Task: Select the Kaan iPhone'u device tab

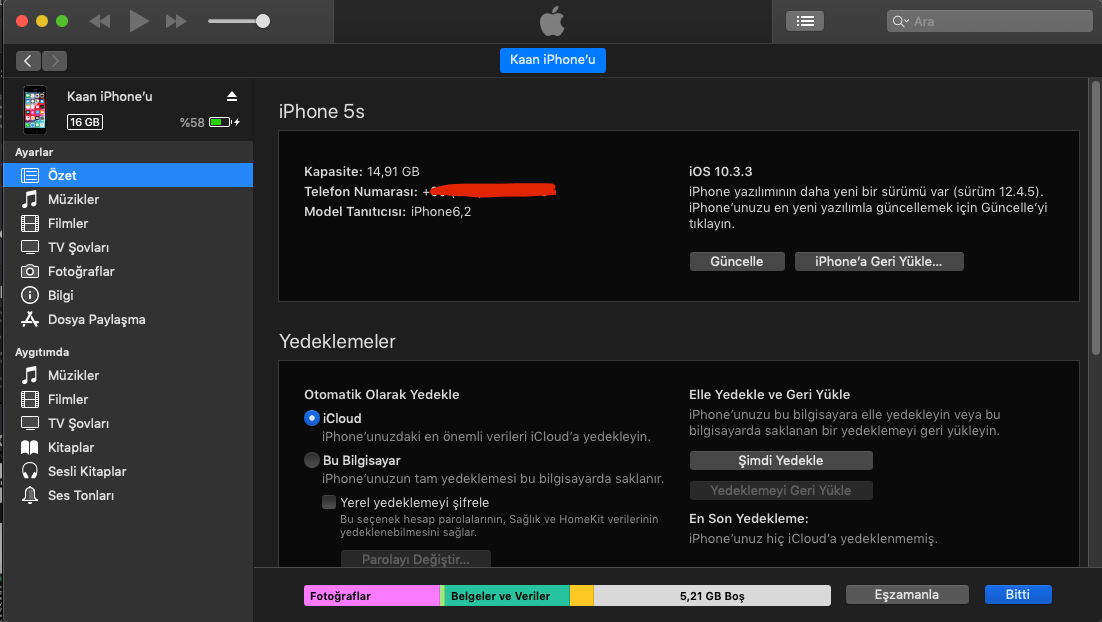Action: [552, 60]
